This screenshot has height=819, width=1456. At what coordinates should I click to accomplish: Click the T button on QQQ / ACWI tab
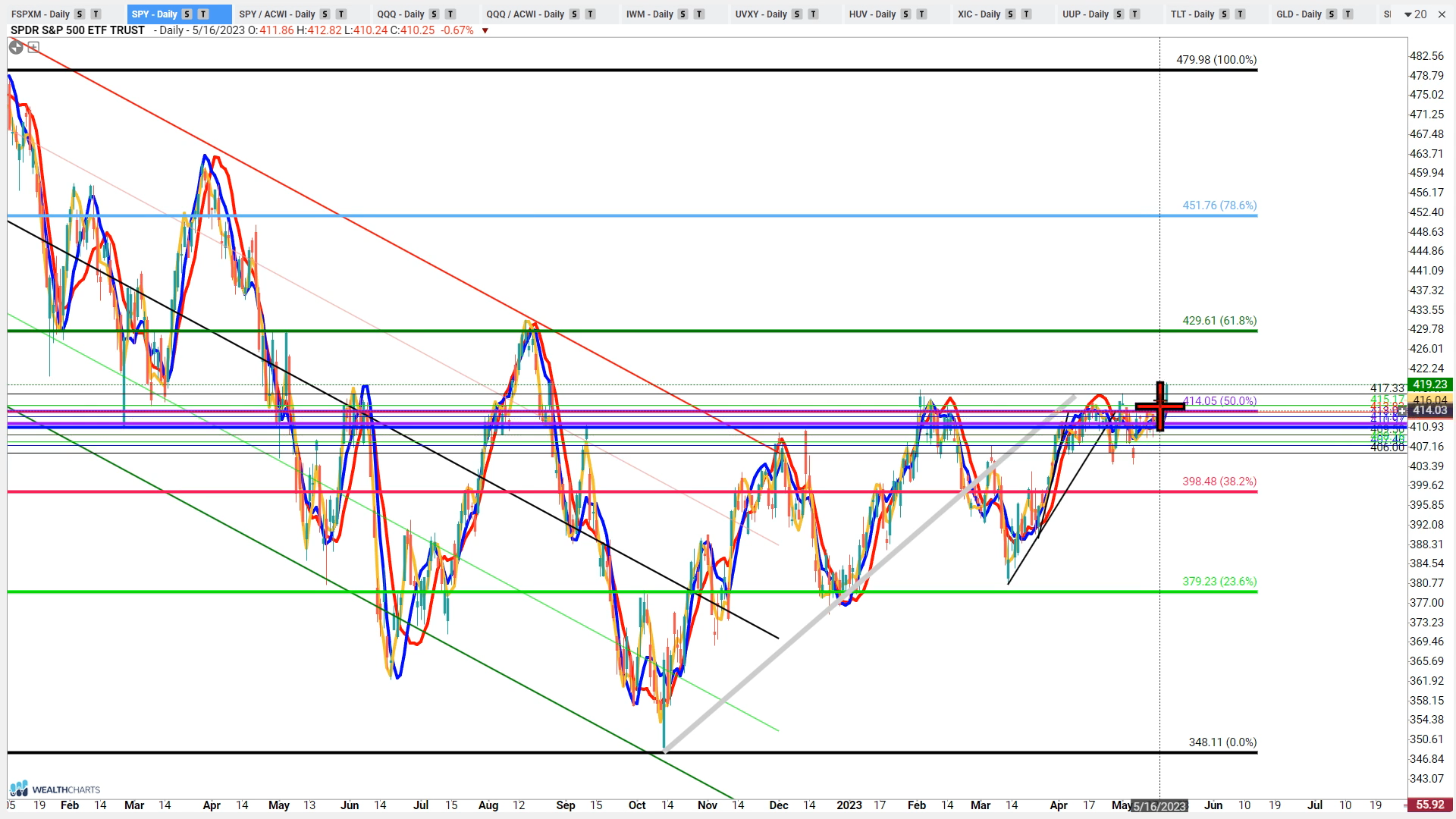point(590,14)
